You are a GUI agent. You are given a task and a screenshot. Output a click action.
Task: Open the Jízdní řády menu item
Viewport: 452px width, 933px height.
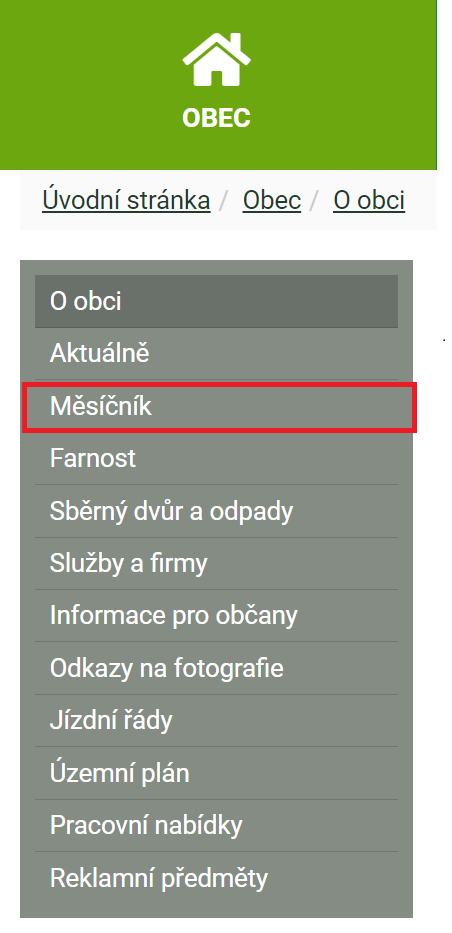(216, 721)
